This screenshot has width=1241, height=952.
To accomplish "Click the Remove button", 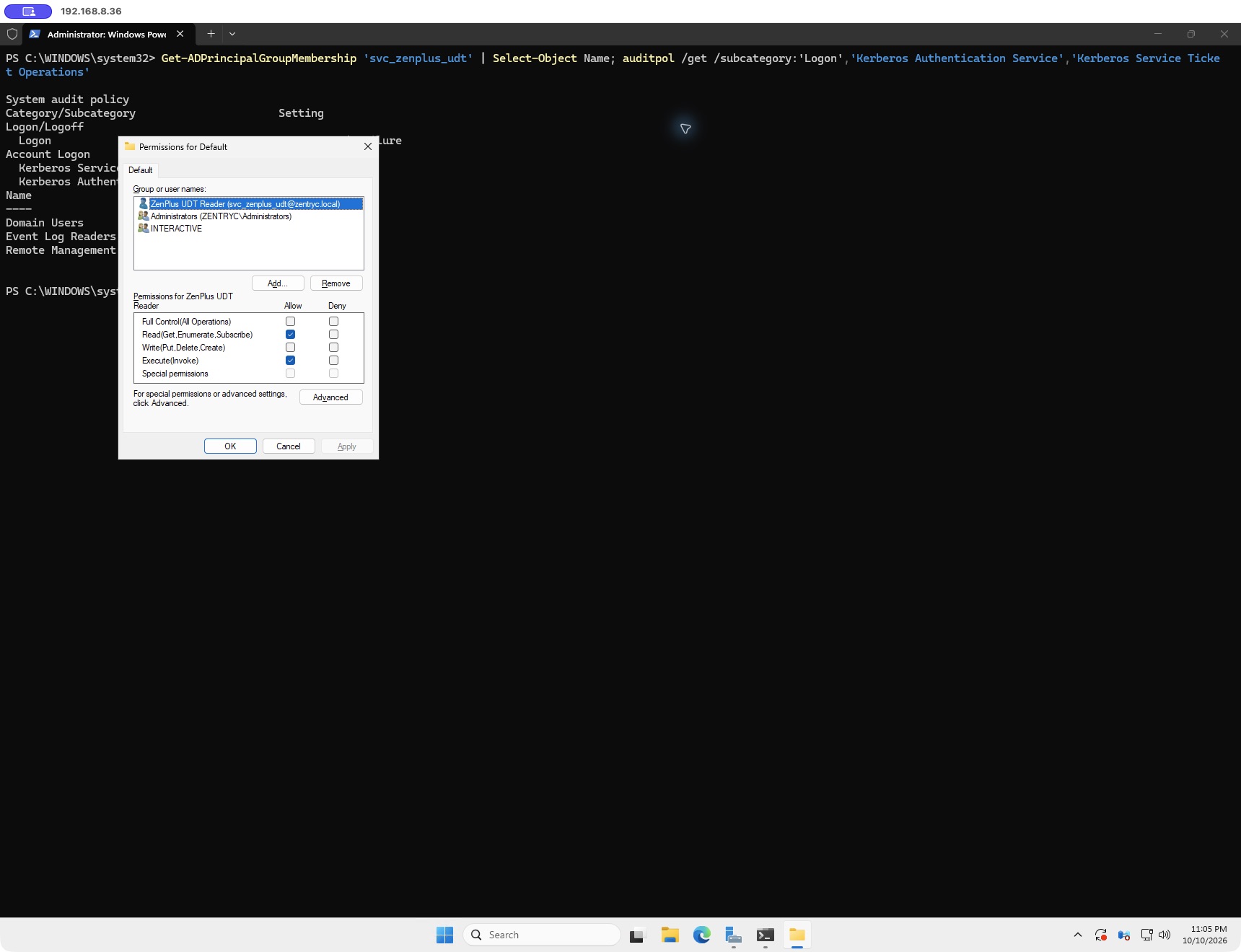I will tap(336, 283).
